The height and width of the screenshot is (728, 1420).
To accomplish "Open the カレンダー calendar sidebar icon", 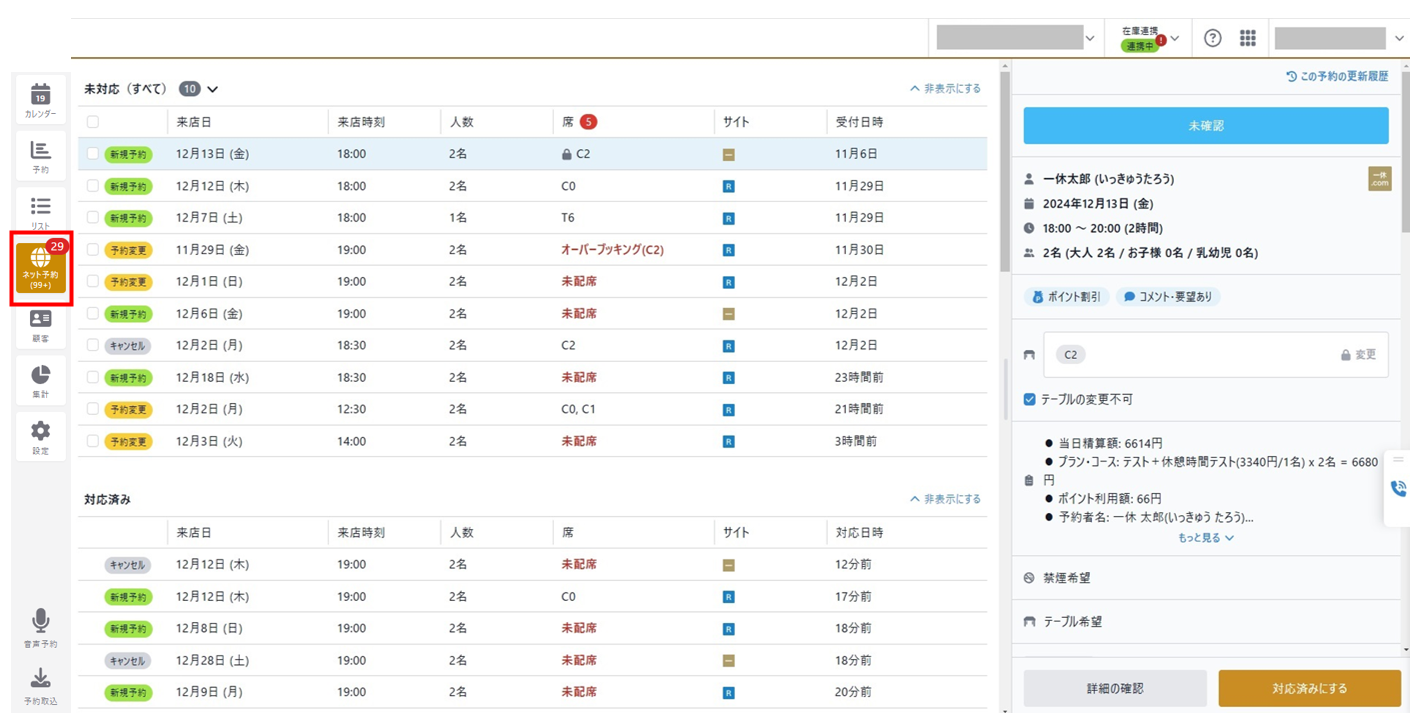I will pyautogui.click(x=40, y=100).
